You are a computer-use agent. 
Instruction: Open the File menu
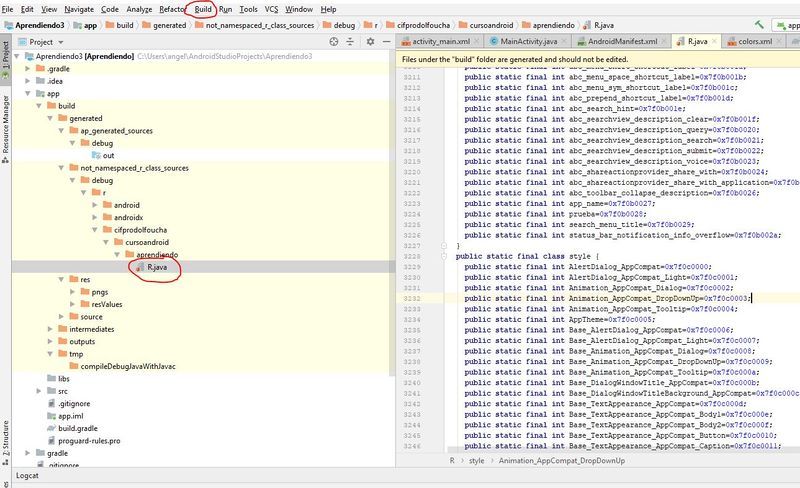point(7,9)
